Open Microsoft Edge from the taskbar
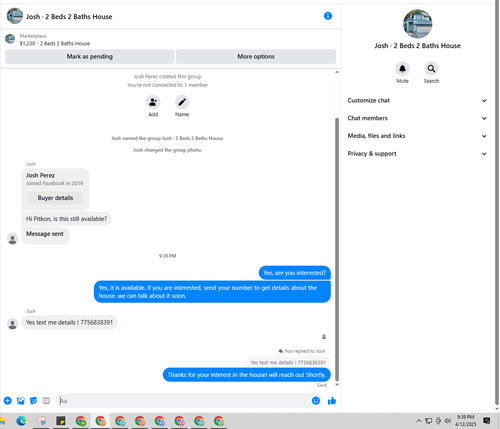This screenshot has width=500, height=429. tap(21, 421)
